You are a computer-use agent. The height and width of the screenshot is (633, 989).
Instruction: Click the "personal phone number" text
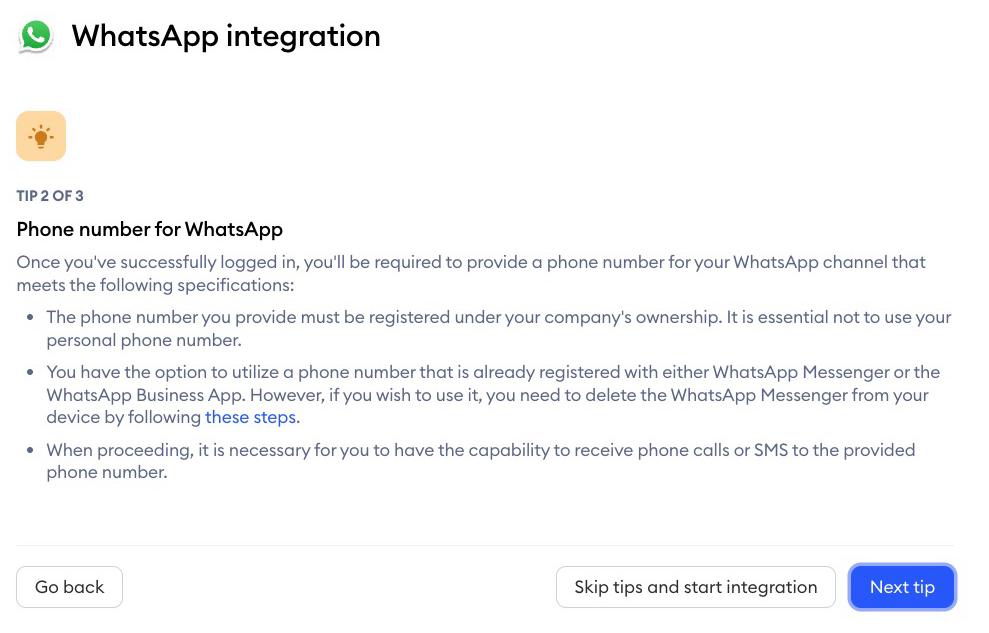point(143,340)
